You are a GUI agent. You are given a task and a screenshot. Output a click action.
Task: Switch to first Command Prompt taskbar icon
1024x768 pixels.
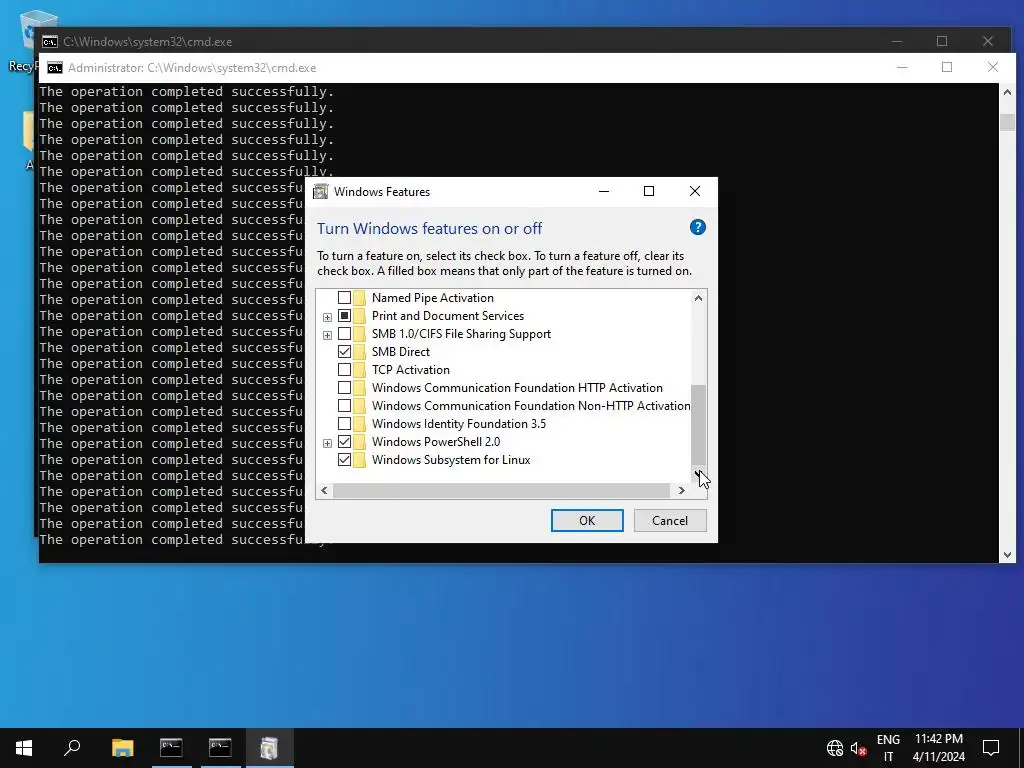pyautogui.click(x=171, y=748)
